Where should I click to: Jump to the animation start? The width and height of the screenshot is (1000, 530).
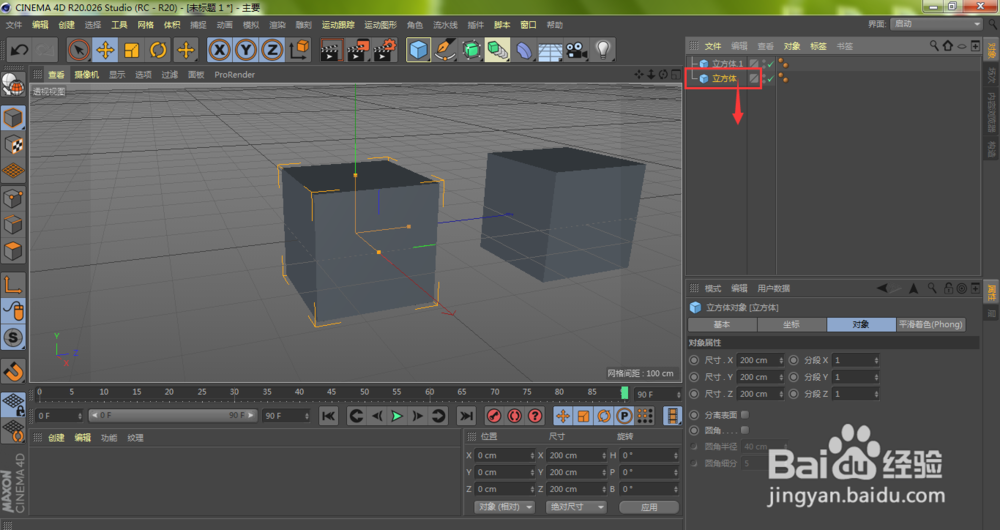tap(328, 416)
